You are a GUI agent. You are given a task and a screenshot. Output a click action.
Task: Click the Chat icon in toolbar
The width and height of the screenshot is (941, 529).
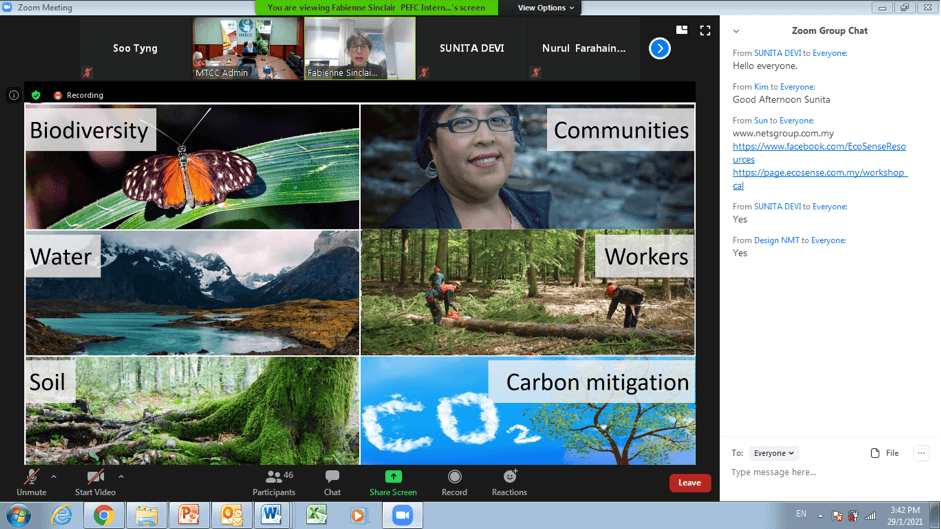[x=332, y=482]
